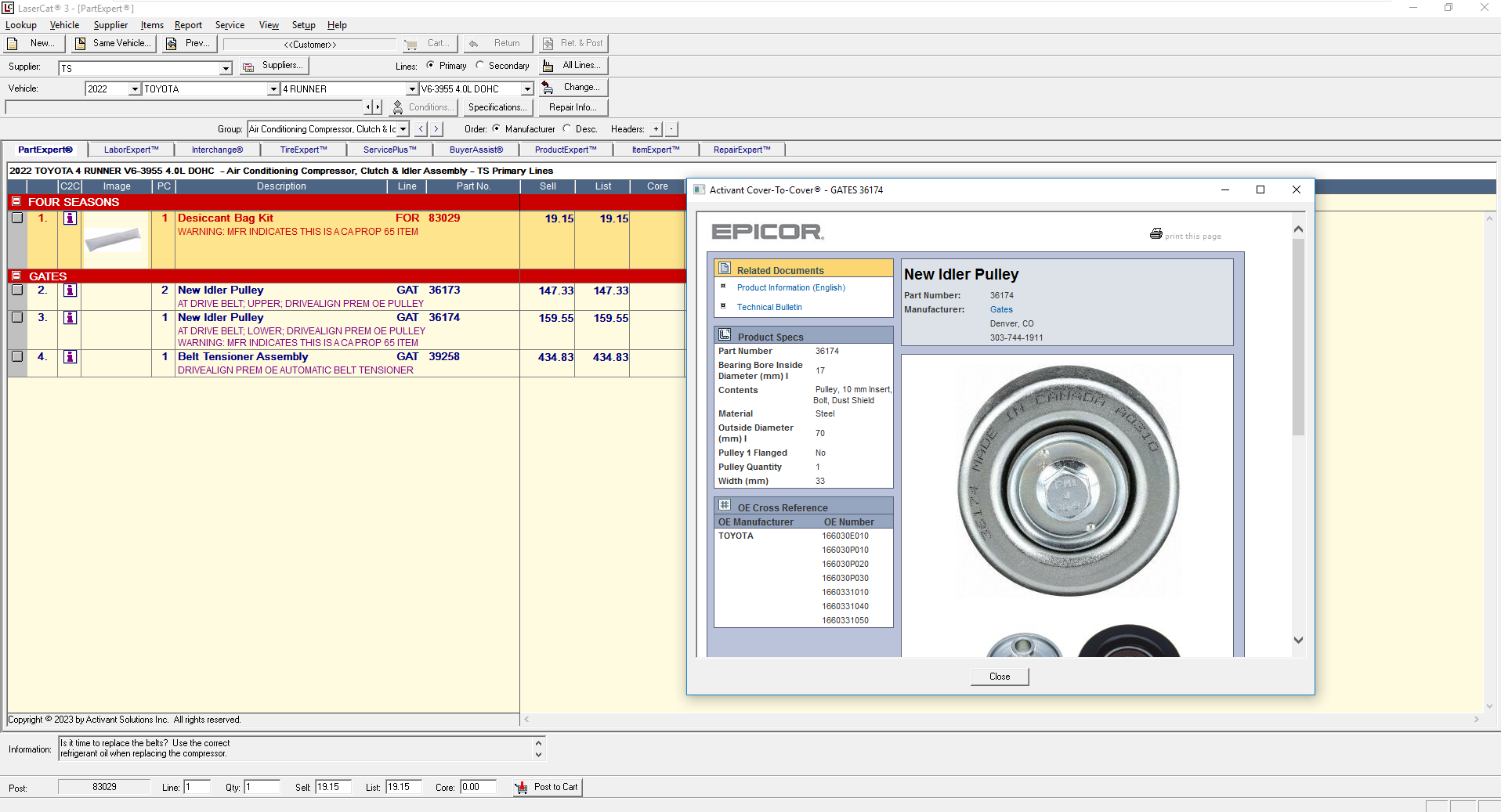This screenshot has height=812, width=1501.
Task: Close the Activant Cover-To-Cover window
Action: pyautogui.click(x=1296, y=189)
